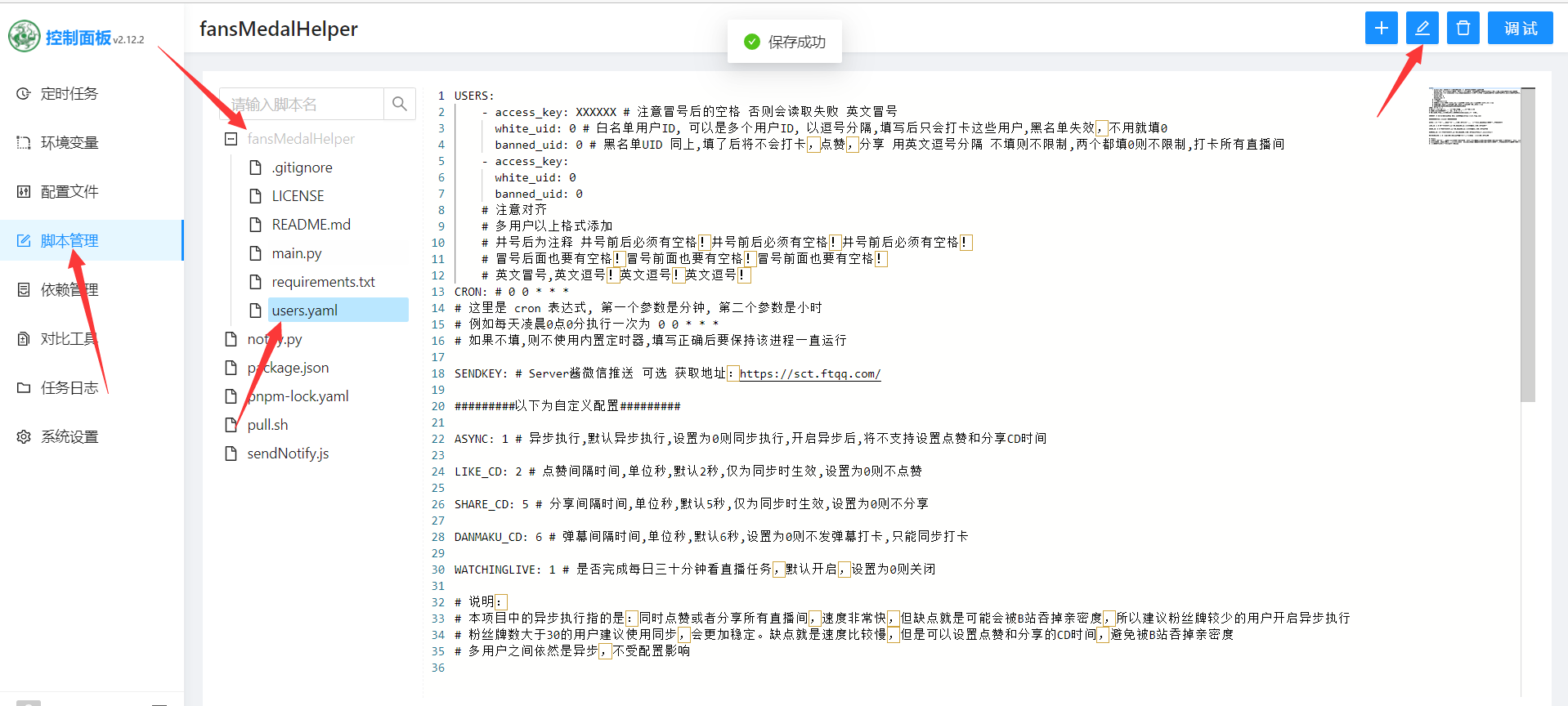Focus the script name search field
This screenshot has width=1568, height=706.
click(302, 104)
